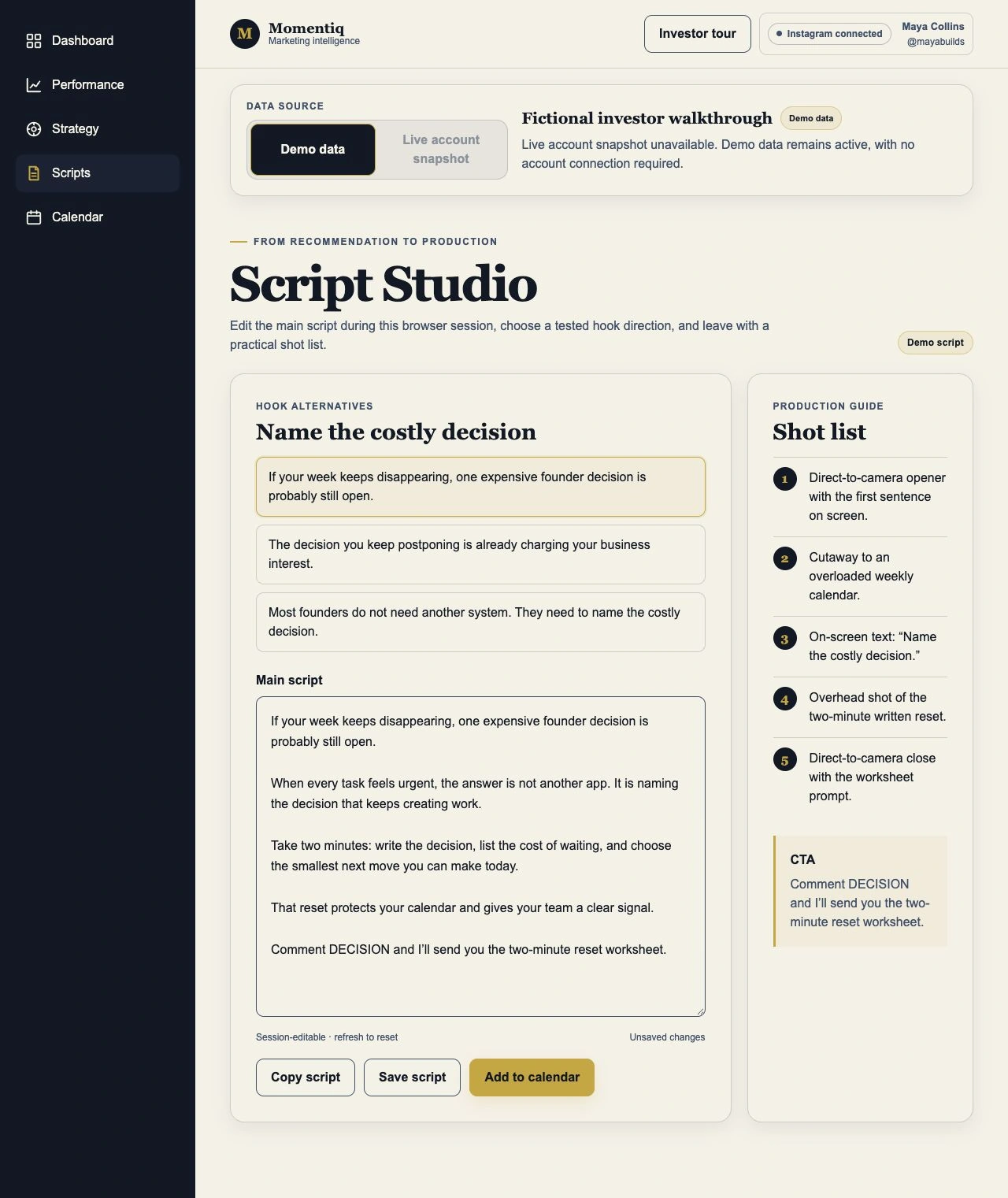Screen dimensions: 1008x1198
Task: Add the script to calendar
Action: pos(532,1077)
